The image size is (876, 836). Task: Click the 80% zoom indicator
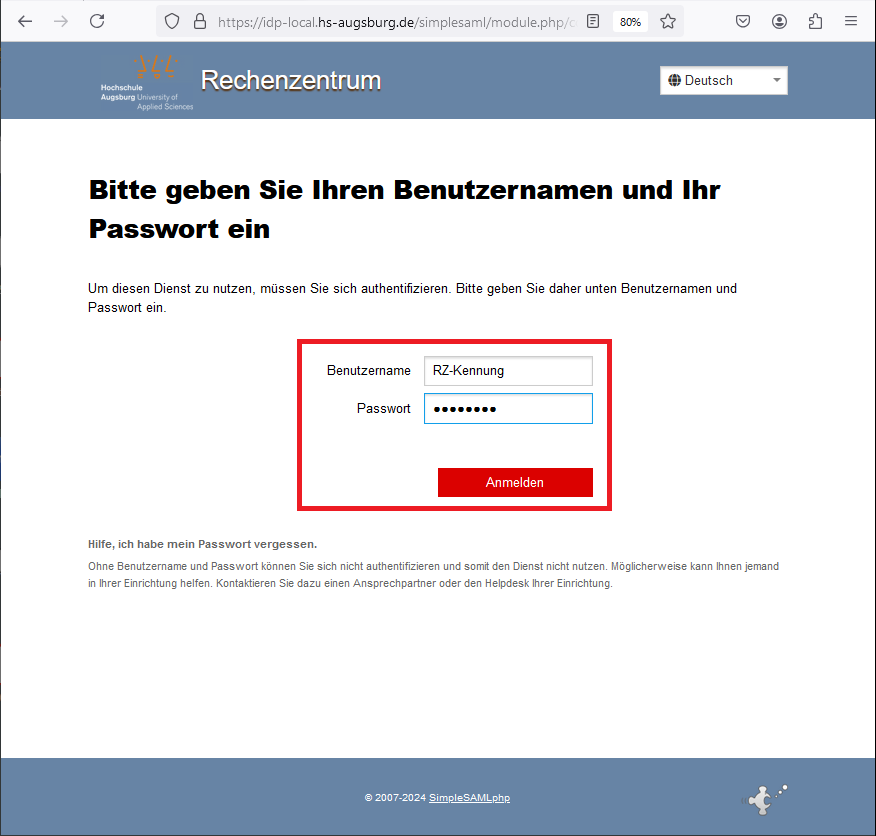point(630,20)
